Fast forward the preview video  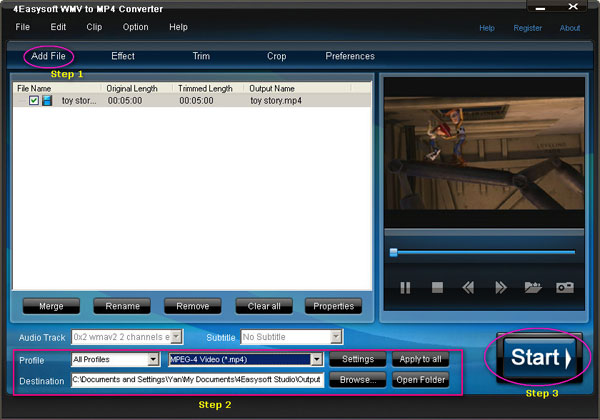[x=501, y=287]
